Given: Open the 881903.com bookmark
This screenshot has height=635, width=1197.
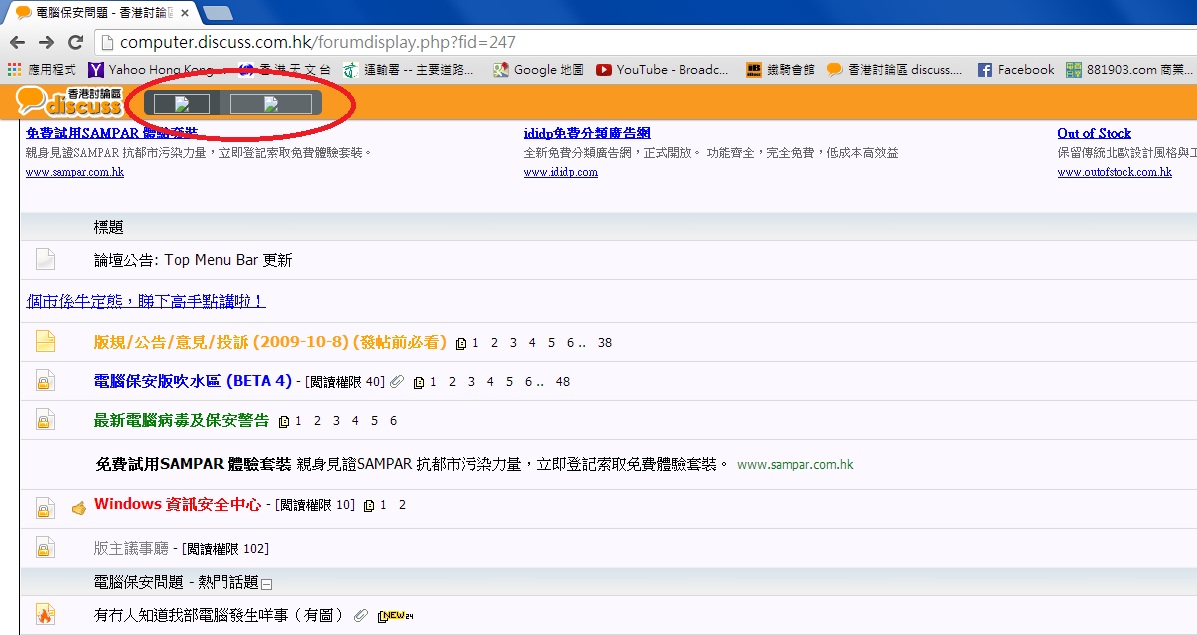Looking at the screenshot, I should coord(1130,69).
